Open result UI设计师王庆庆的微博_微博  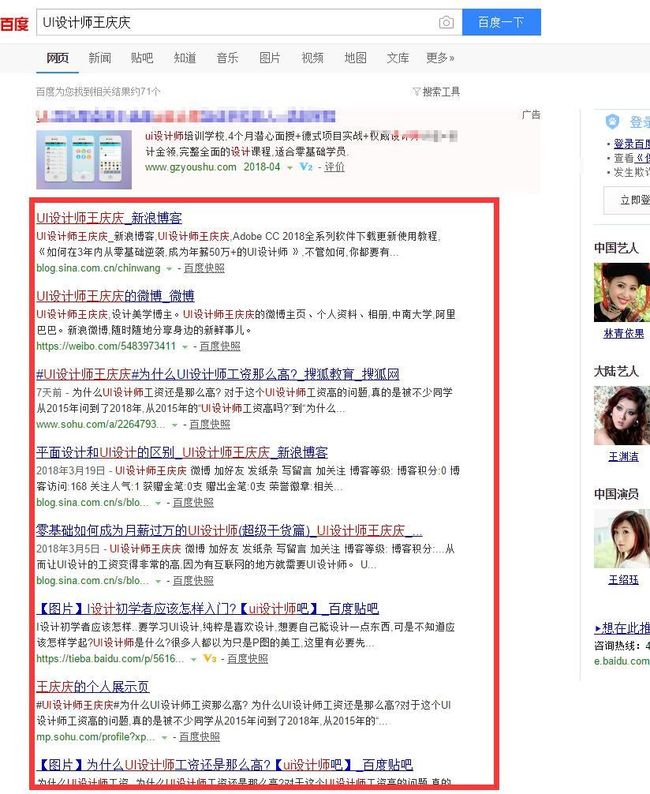pos(115,296)
